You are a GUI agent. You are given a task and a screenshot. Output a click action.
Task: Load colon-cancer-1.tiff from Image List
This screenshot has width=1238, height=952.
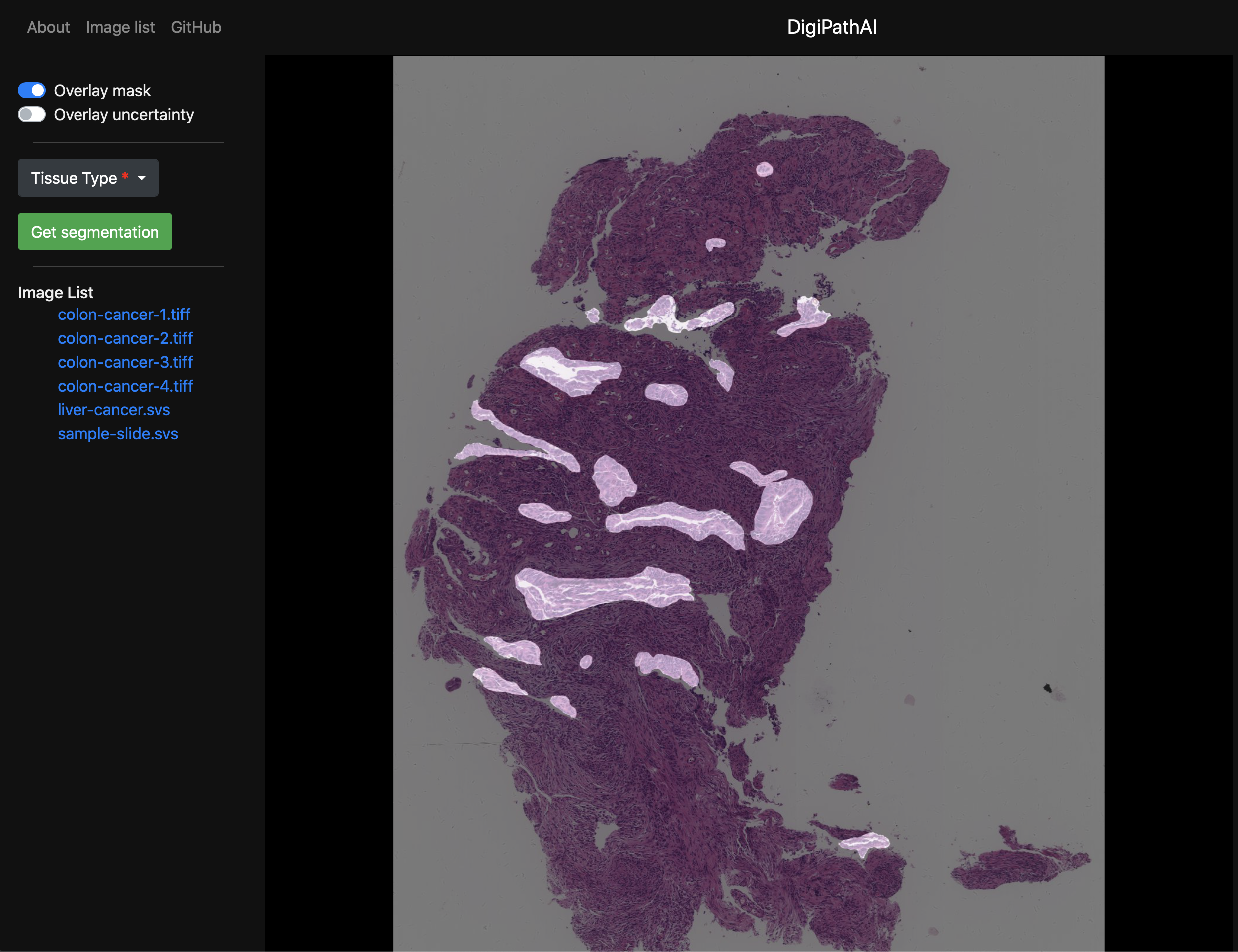[x=124, y=315]
